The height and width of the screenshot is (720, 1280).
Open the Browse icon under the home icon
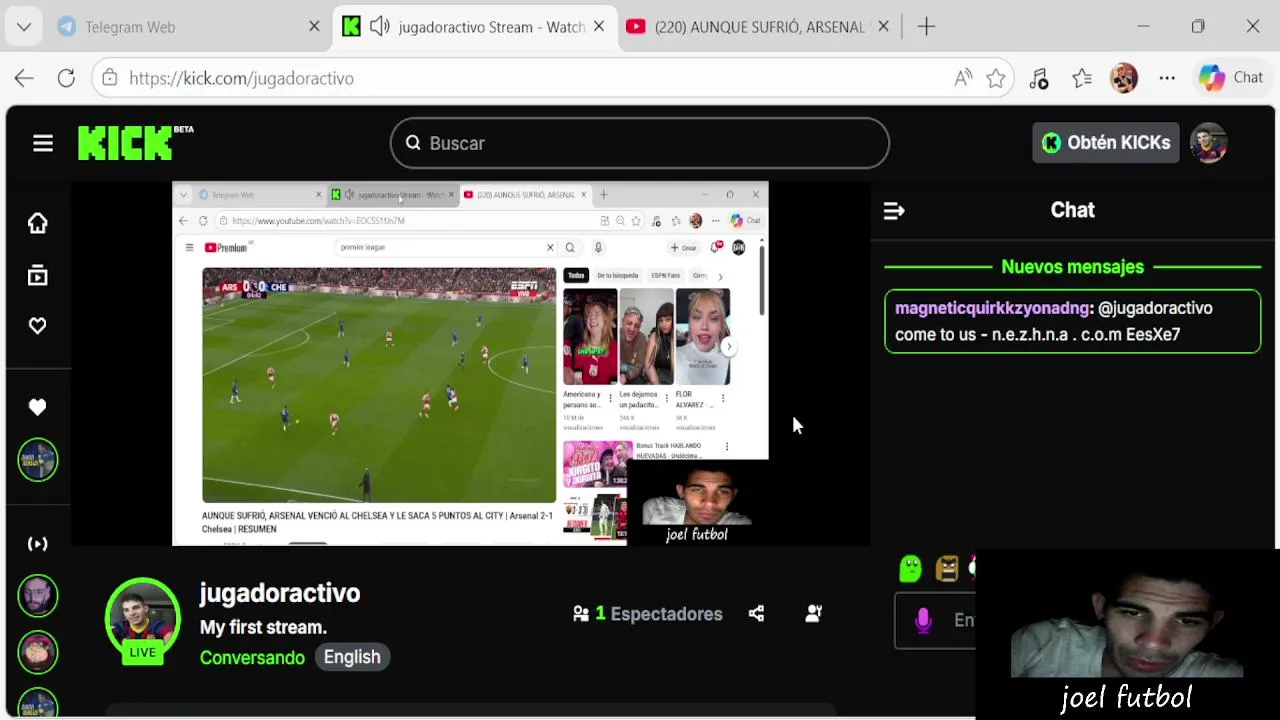38,276
